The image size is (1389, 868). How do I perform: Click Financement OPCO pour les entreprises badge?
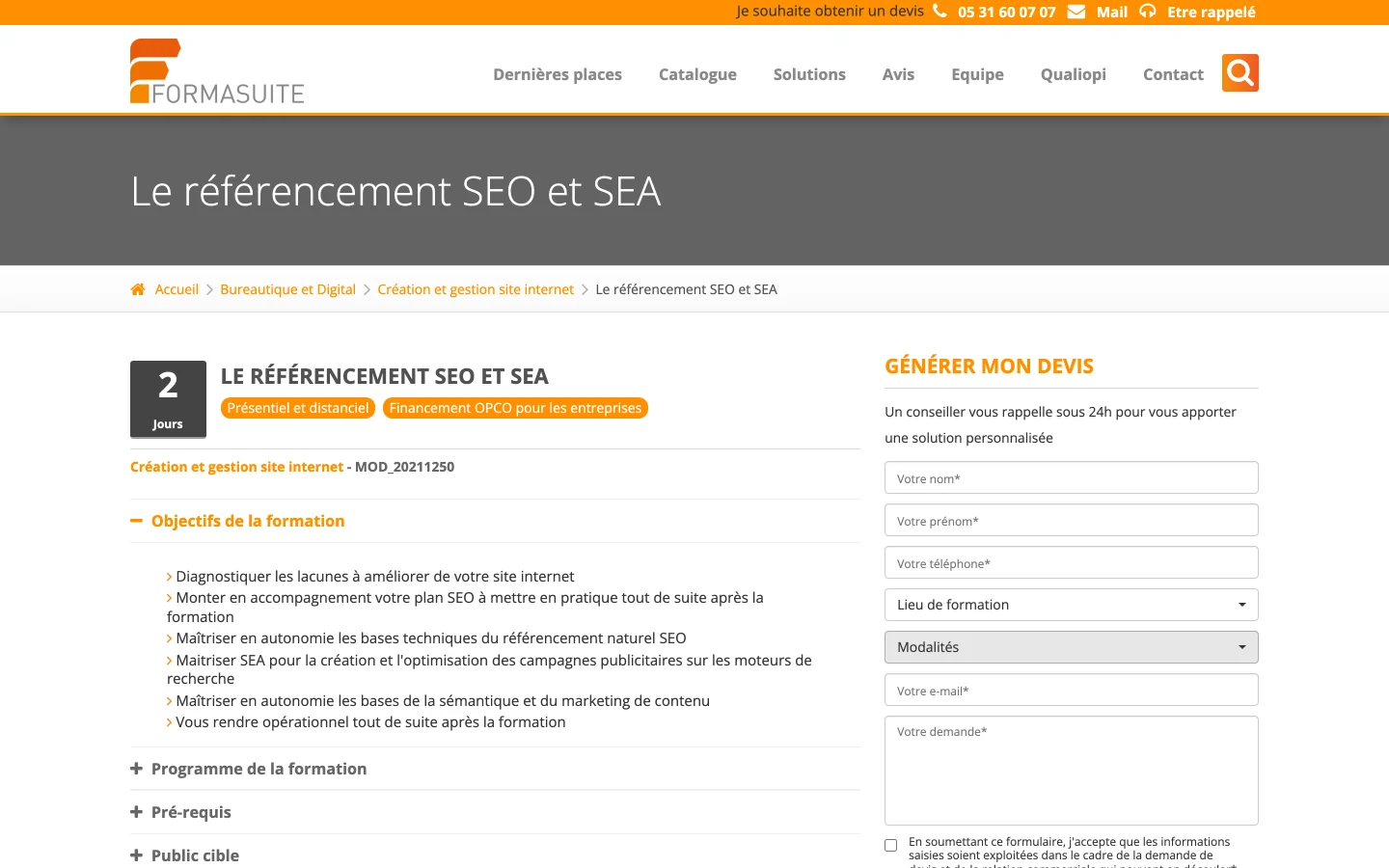515,408
